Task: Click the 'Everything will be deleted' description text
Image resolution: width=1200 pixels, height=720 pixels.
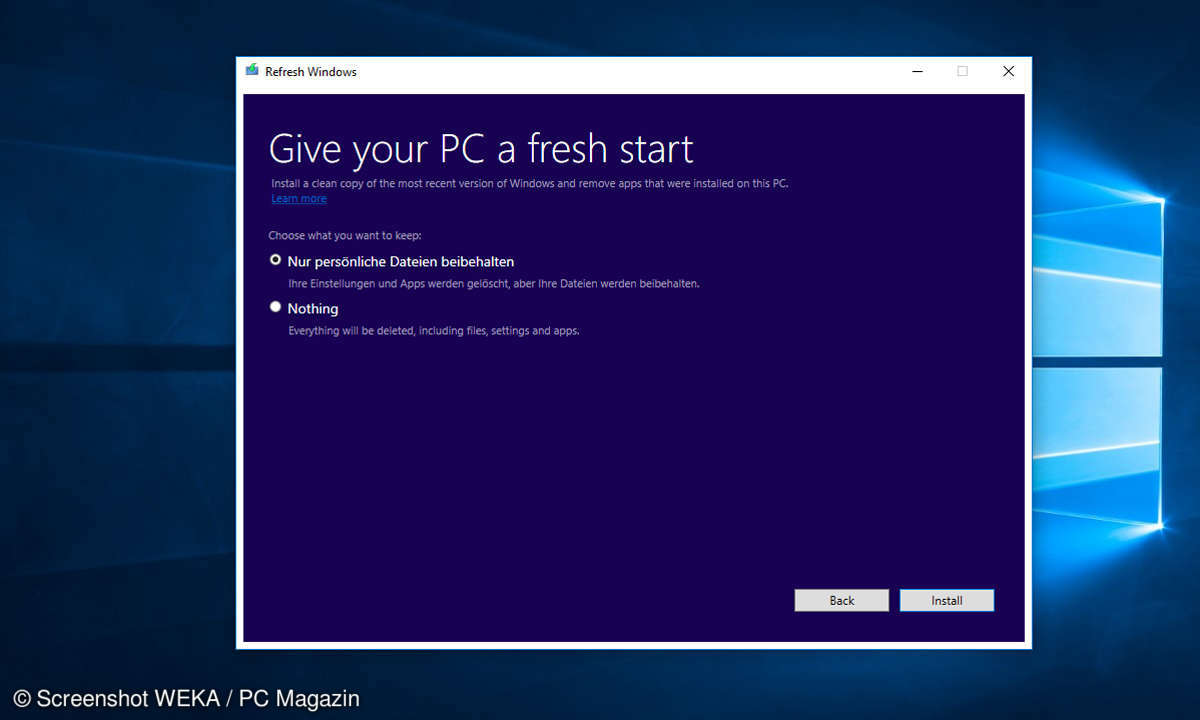Action: click(433, 331)
